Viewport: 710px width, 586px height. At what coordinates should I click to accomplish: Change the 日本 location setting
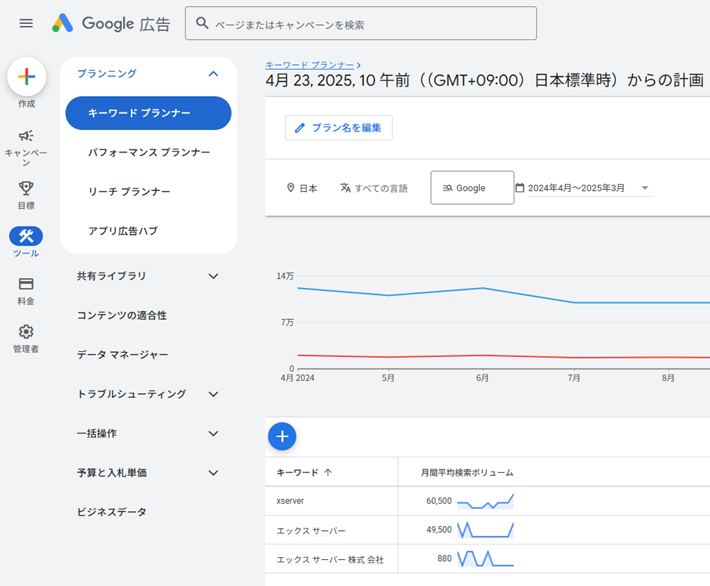[302, 188]
